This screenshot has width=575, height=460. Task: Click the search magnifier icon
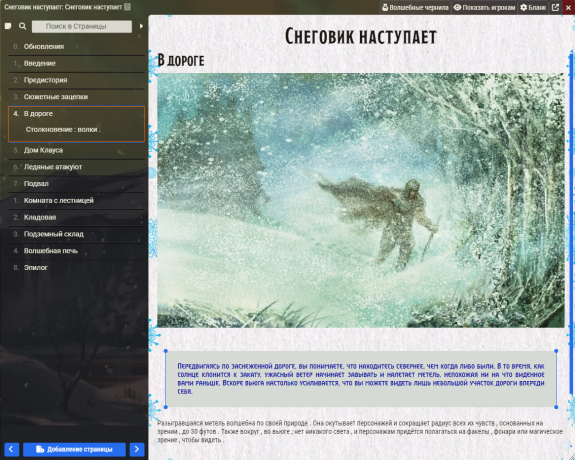point(23,26)
